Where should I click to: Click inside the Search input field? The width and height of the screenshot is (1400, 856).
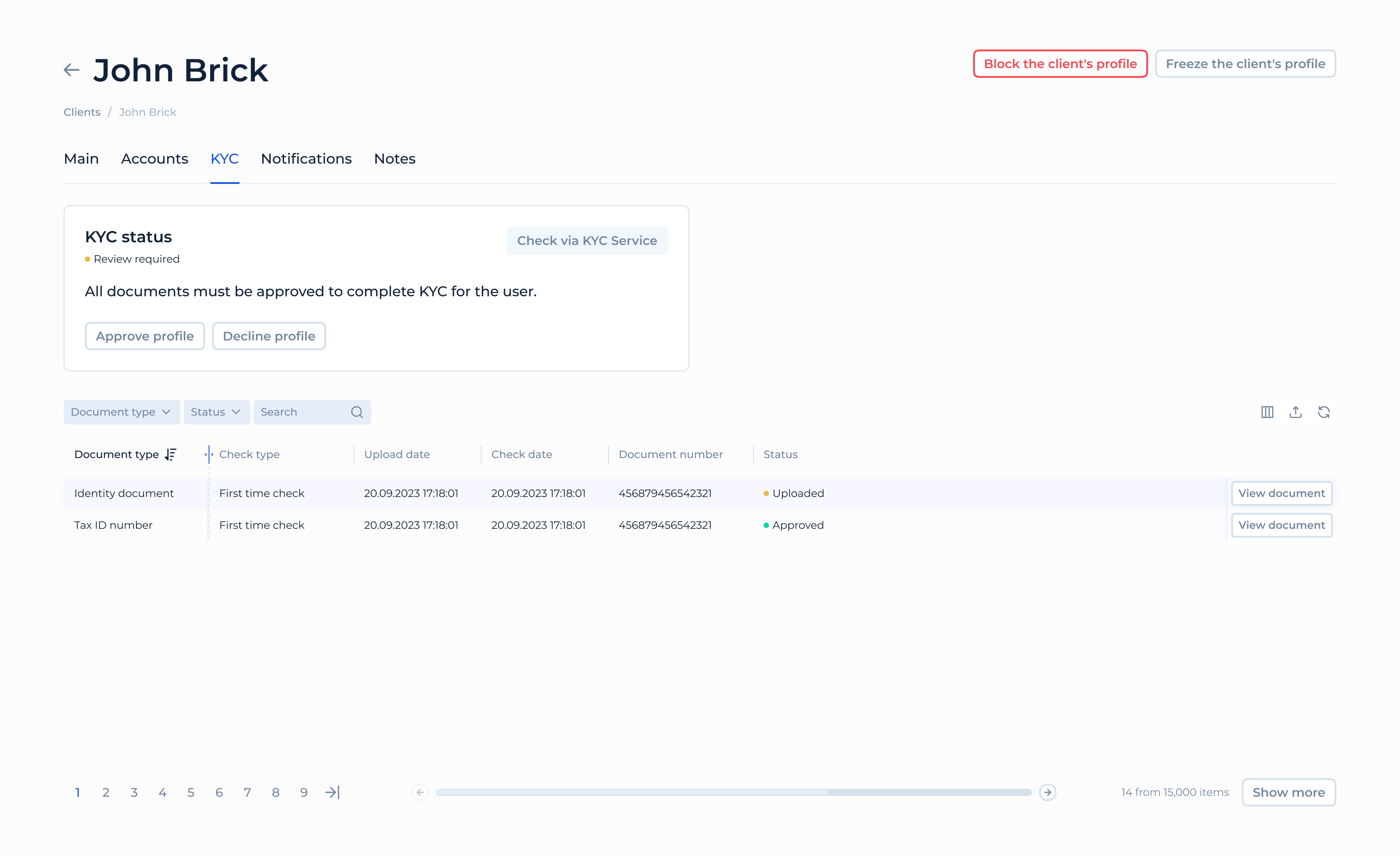[295, 411]
